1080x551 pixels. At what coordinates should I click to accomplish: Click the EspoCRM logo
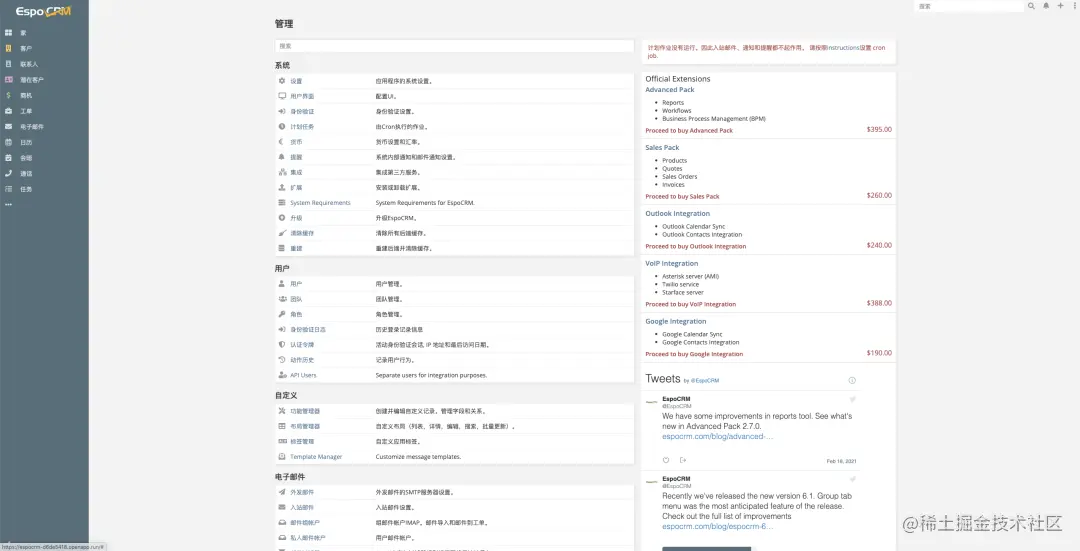pyautogui.click(x=43, y=11)
